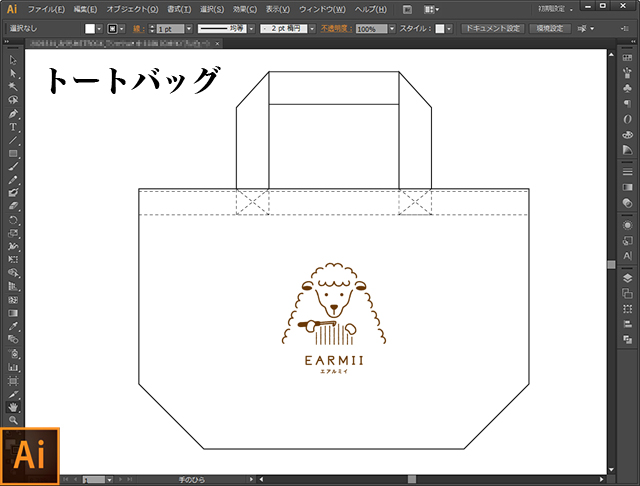
Task: Open the Brushes panel icon
Action: [x=627, y=73]
